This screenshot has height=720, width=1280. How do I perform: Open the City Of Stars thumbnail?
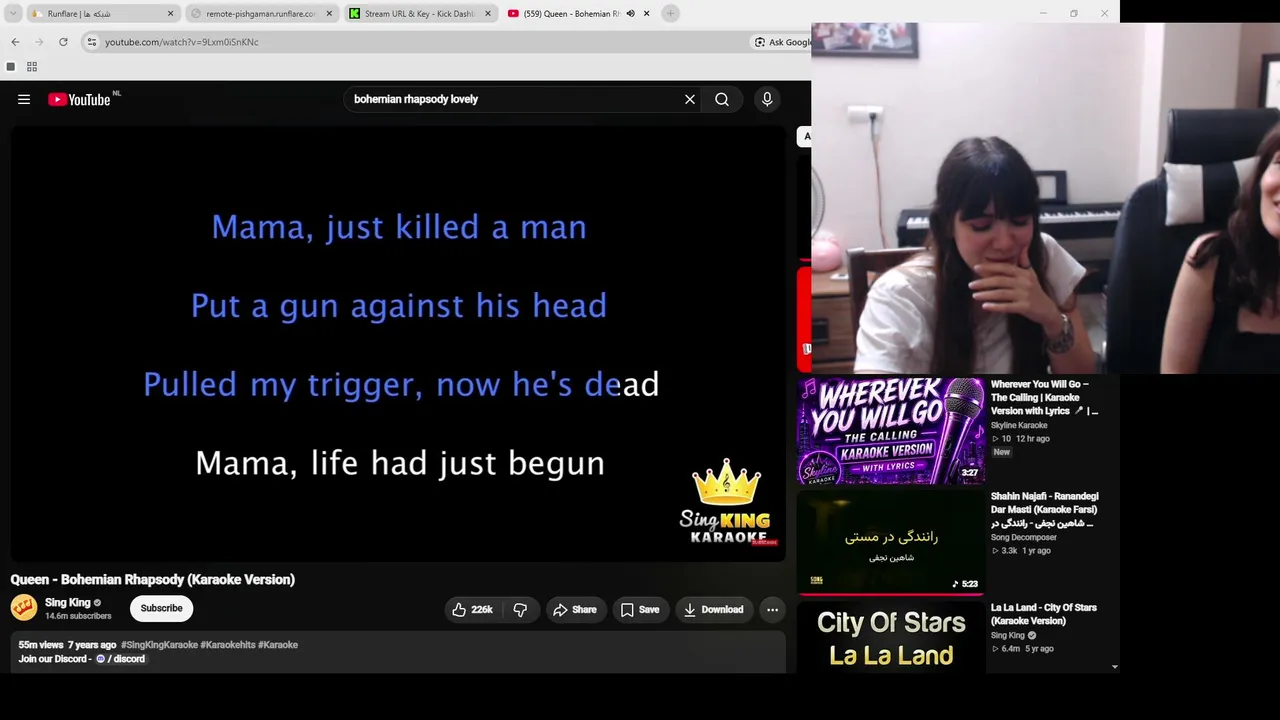click(x=891, y=638)
